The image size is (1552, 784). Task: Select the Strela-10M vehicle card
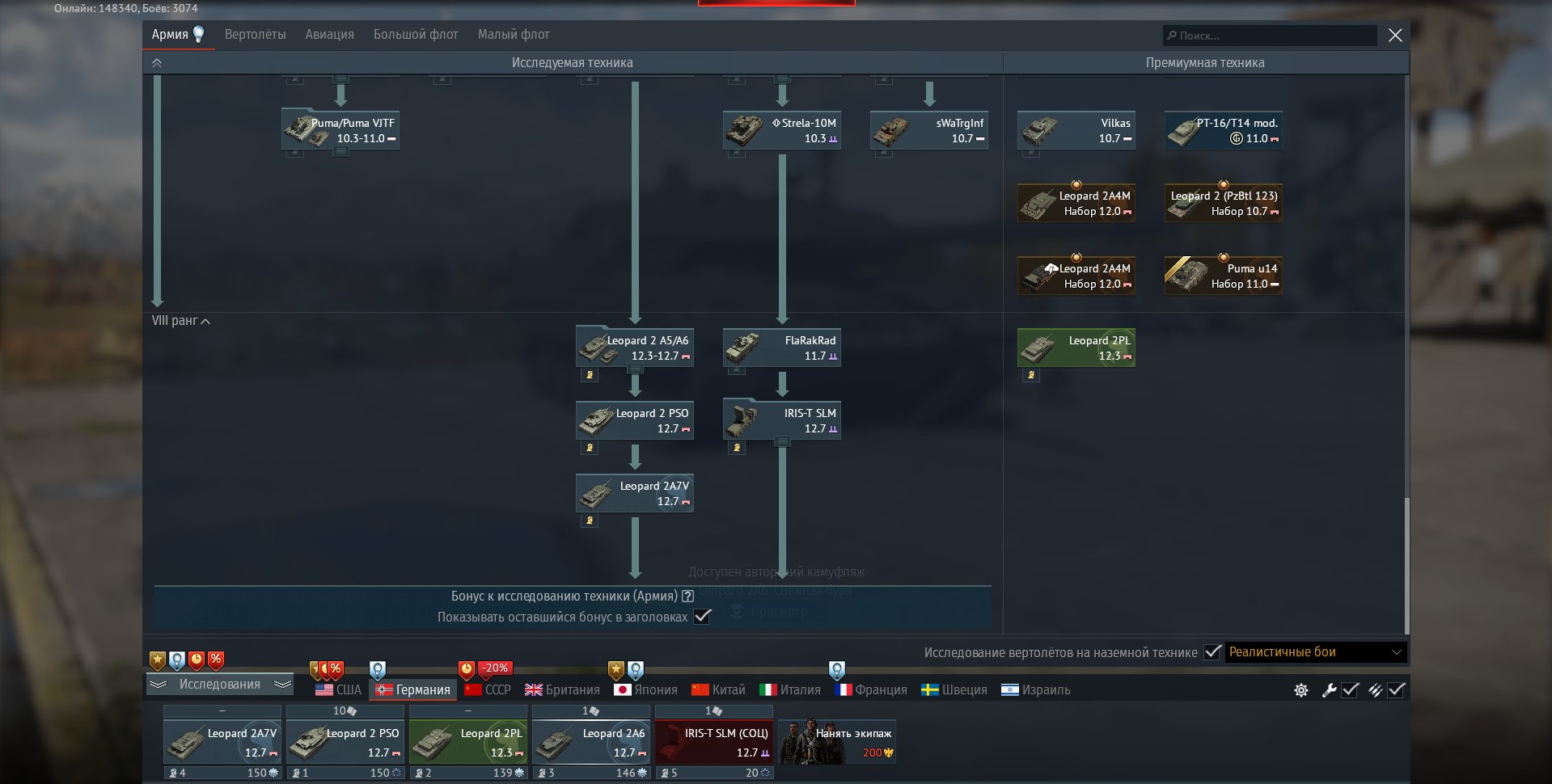(x=782, y=130)
